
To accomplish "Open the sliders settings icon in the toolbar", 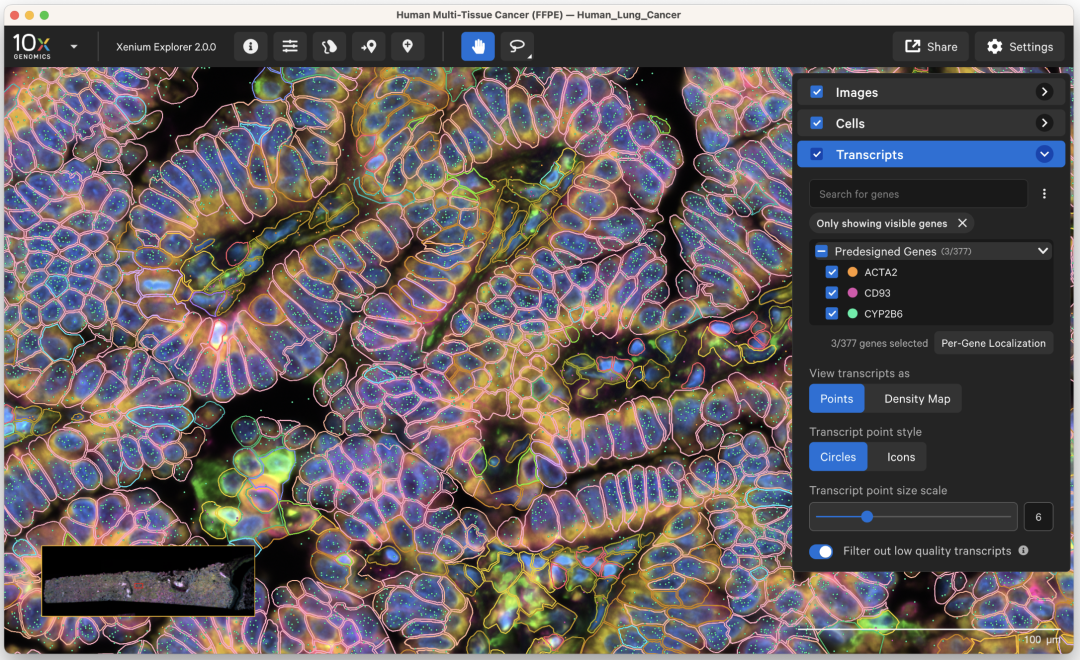I will (290, 46).
